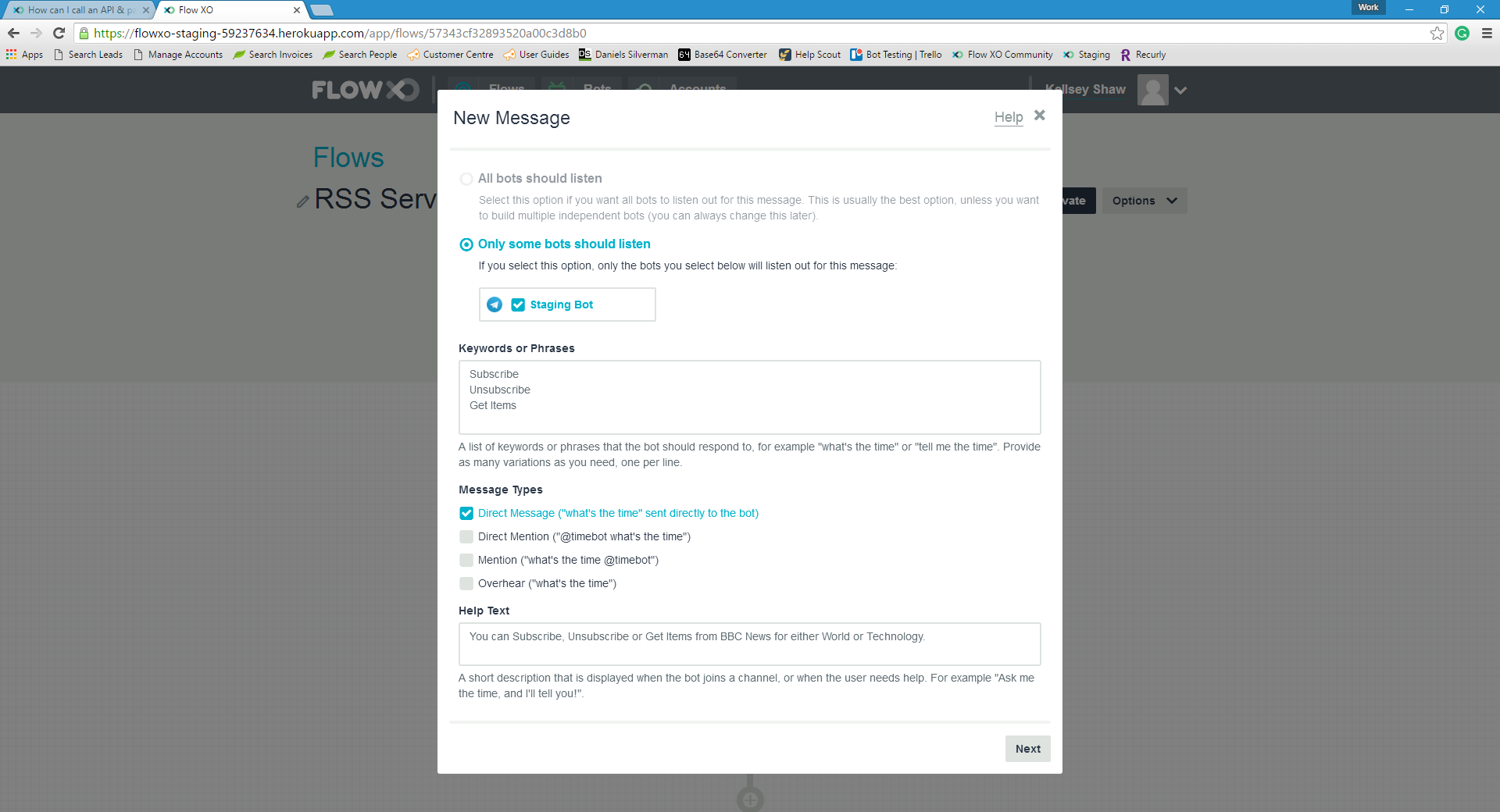Open the Apps bookmarks grid icon
1500x812 pixels.
point(12,55)
